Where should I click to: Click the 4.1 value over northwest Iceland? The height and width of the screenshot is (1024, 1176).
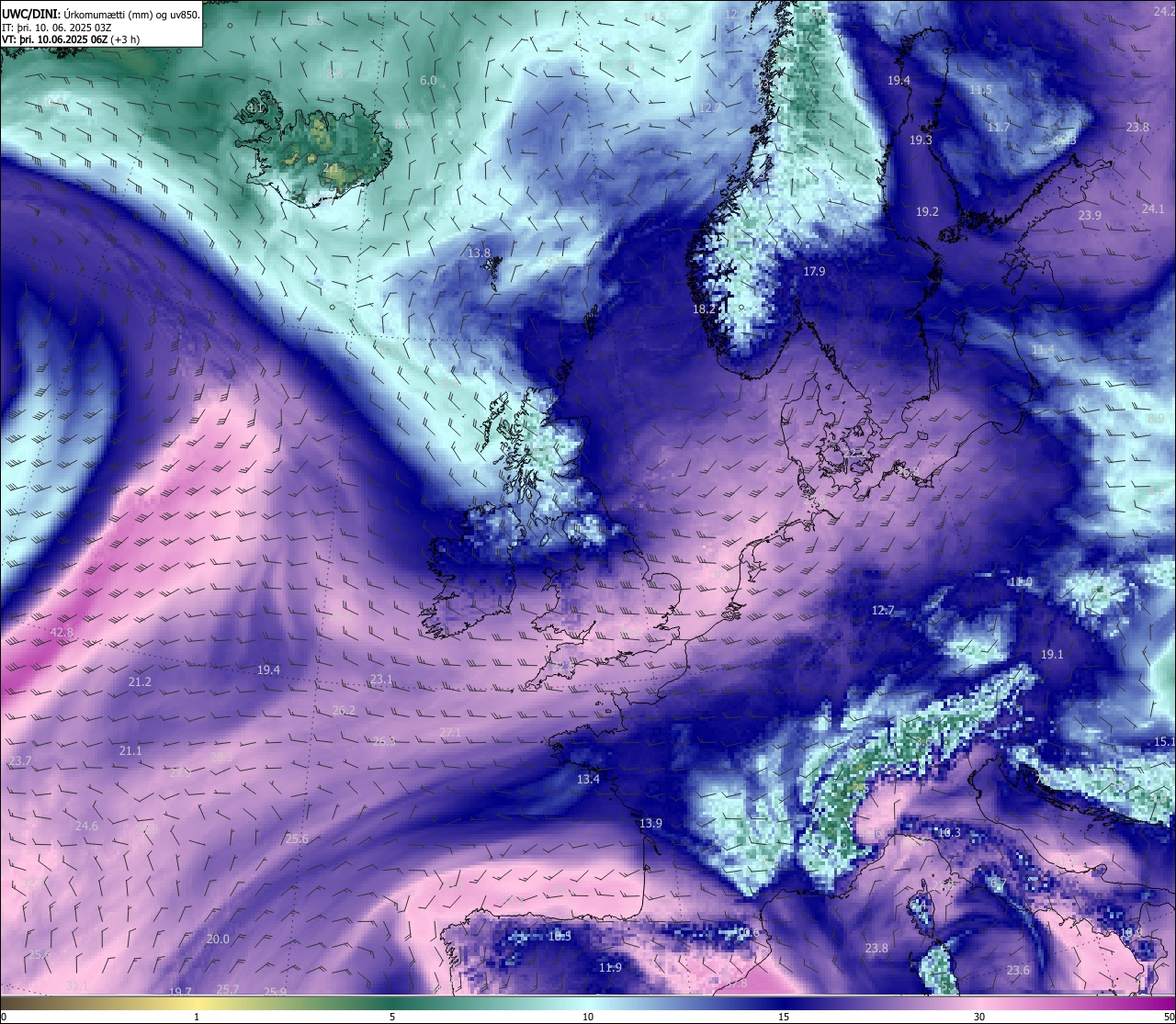click(254, 108)
